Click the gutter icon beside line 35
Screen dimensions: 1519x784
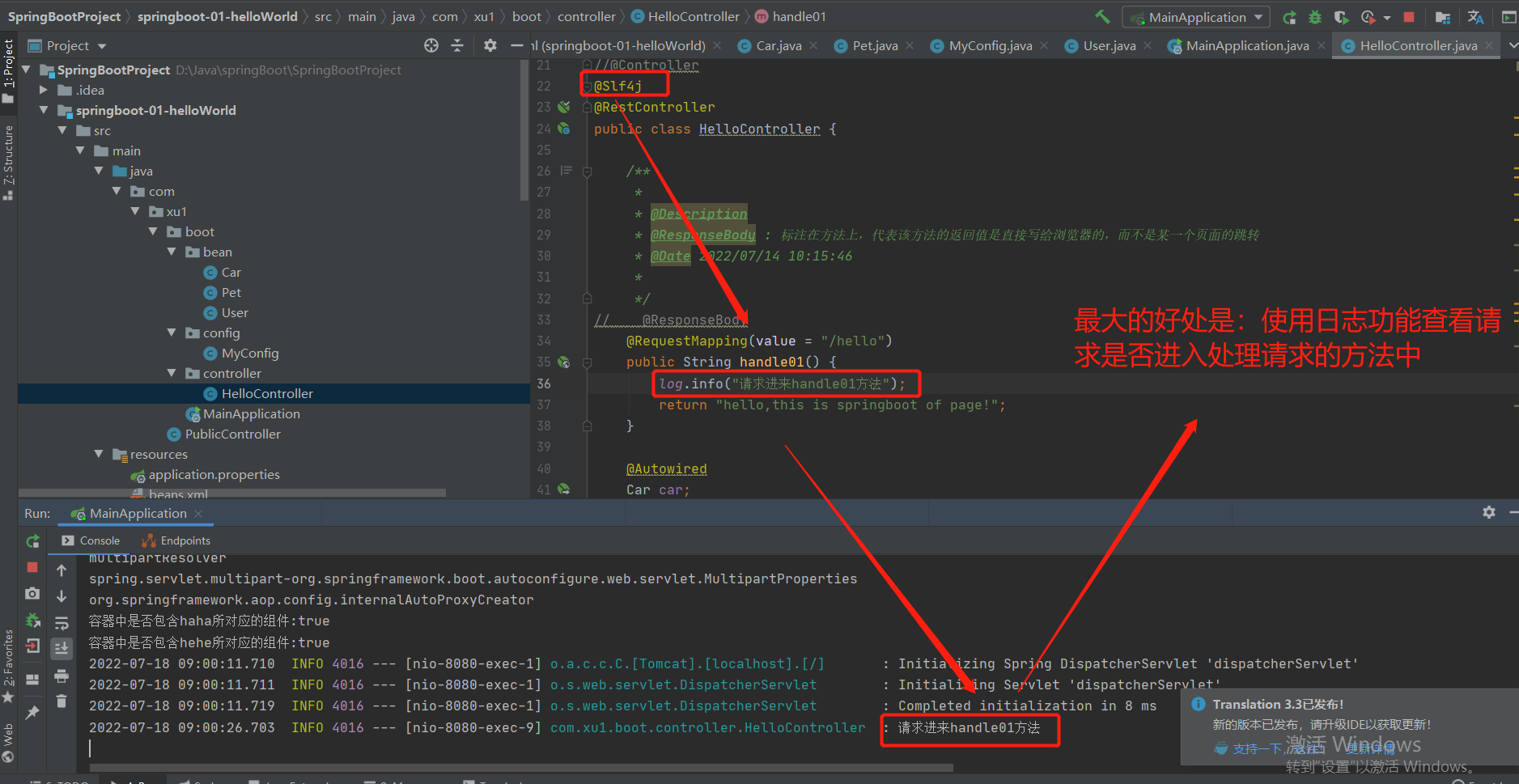pyautogui.click(x=564, y=362)
